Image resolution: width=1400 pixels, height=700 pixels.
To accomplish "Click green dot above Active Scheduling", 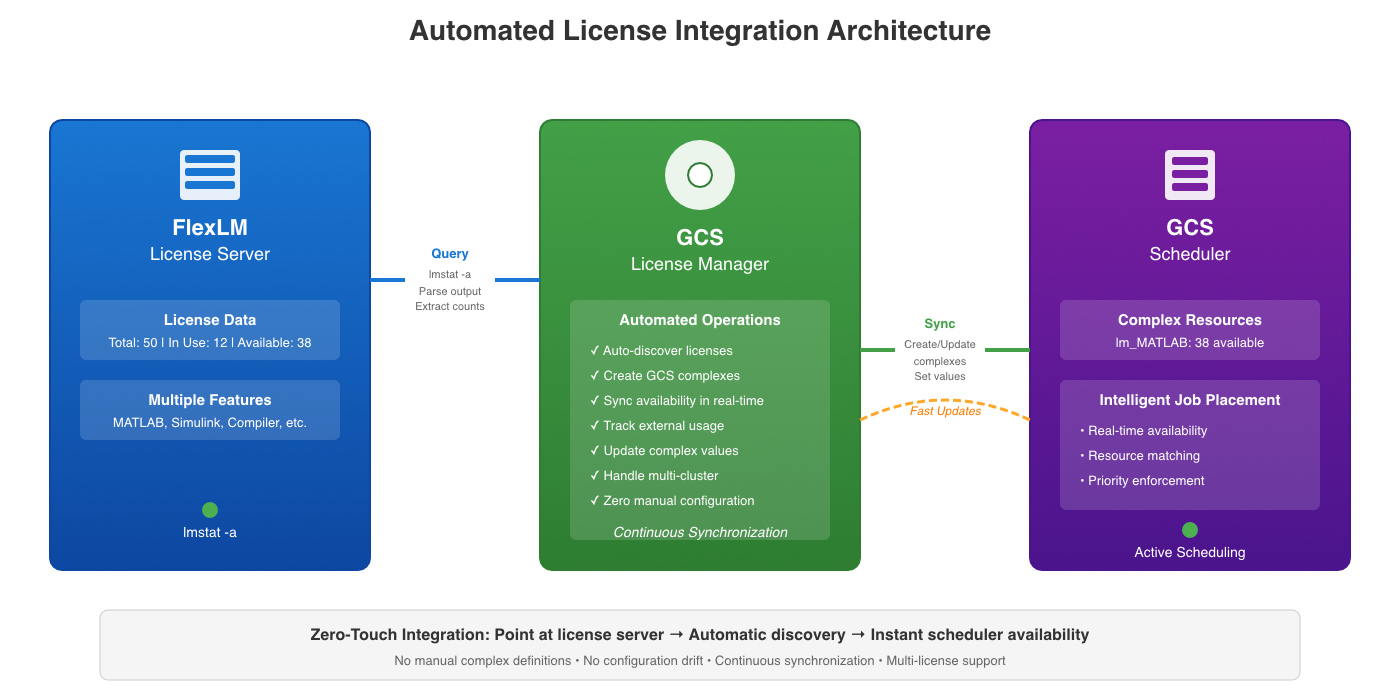I will tap(1190, 530).
